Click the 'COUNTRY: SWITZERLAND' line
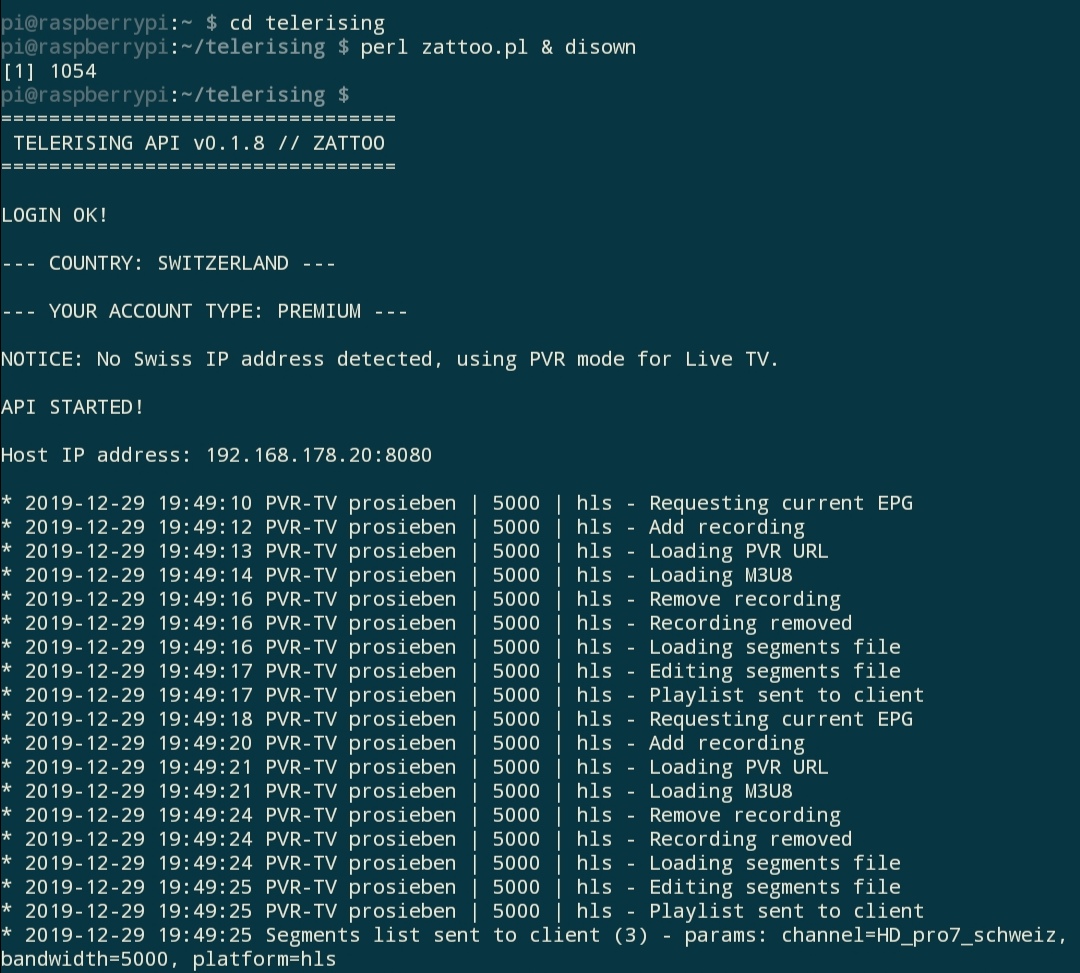 [x=169, y=264]
